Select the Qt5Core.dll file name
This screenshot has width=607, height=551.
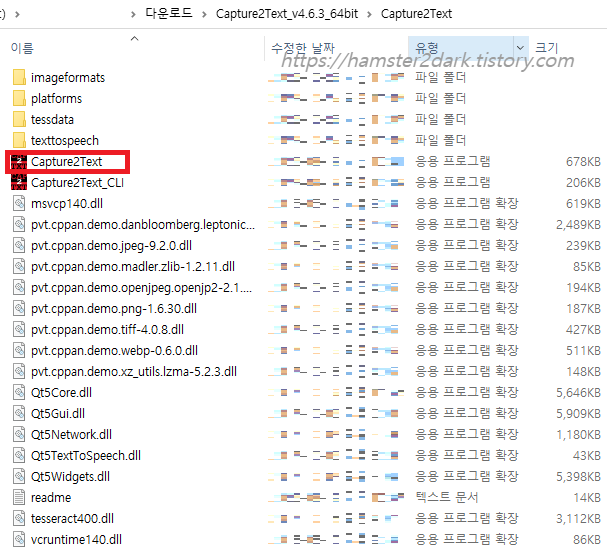[62, 392]
